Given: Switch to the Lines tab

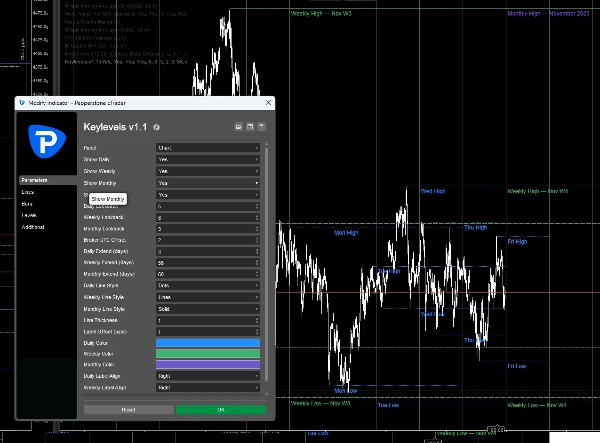Looking at the screenshot, I should (x=28, y=192).
